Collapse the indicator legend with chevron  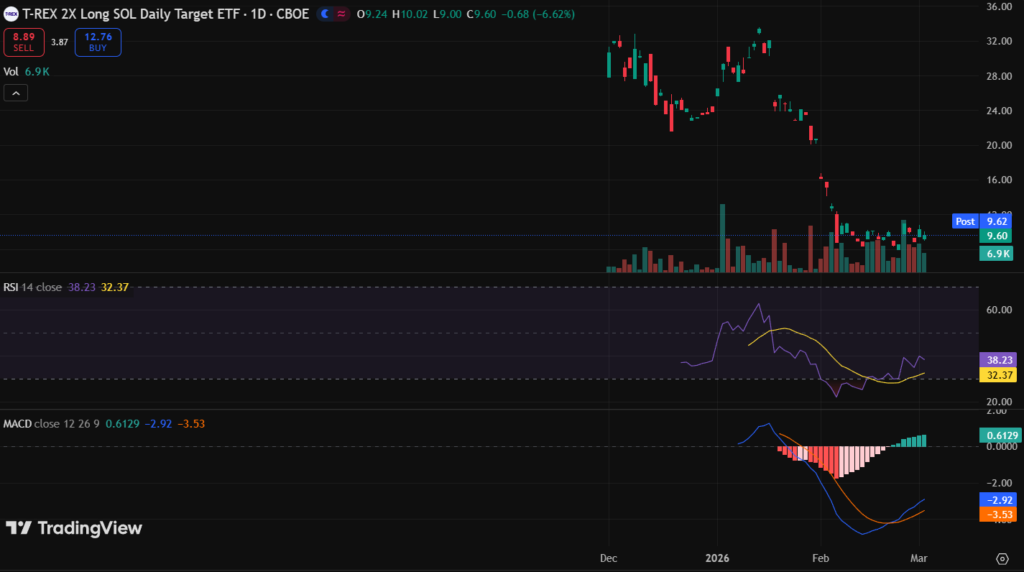[x=16, y=93]
